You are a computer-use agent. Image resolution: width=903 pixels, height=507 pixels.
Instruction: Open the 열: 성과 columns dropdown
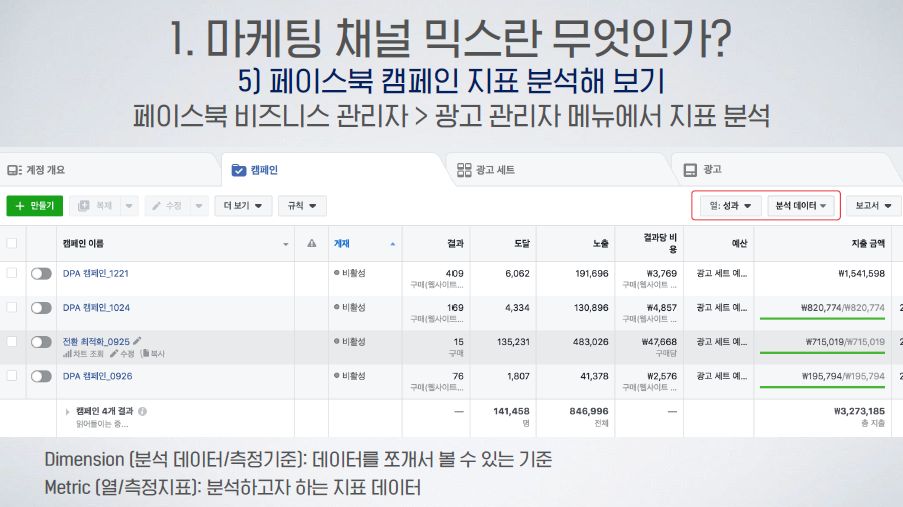click(730, 206)
